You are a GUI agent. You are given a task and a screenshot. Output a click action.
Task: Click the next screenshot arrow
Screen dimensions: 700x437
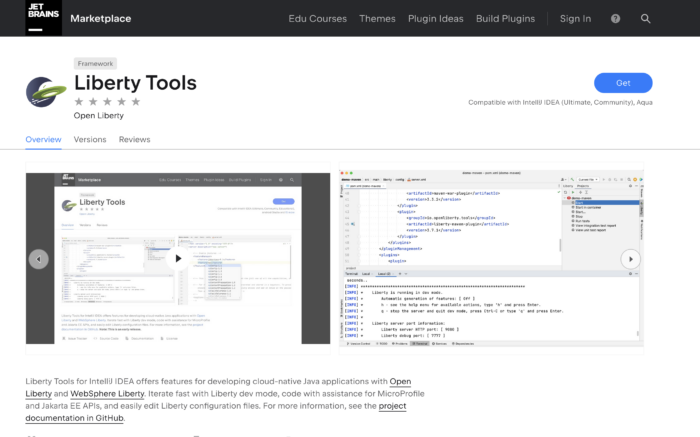tap(630, 259)
